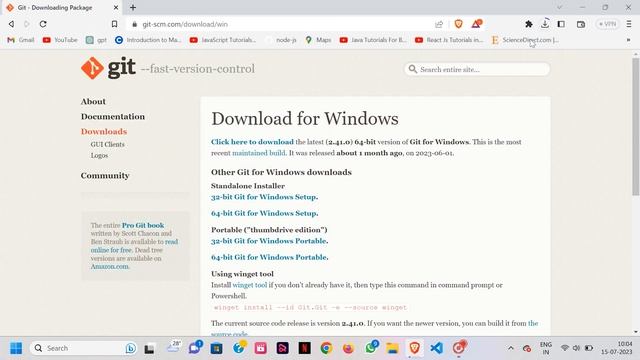Image resolution: width=640 pixels, height=360 pixels.
Task: Open the Windows Start button
Action: pyautogui.click(x=16, y=348)
